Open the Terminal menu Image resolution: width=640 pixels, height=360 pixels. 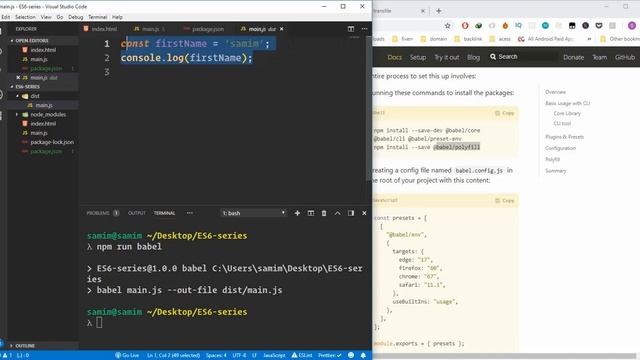98,17
